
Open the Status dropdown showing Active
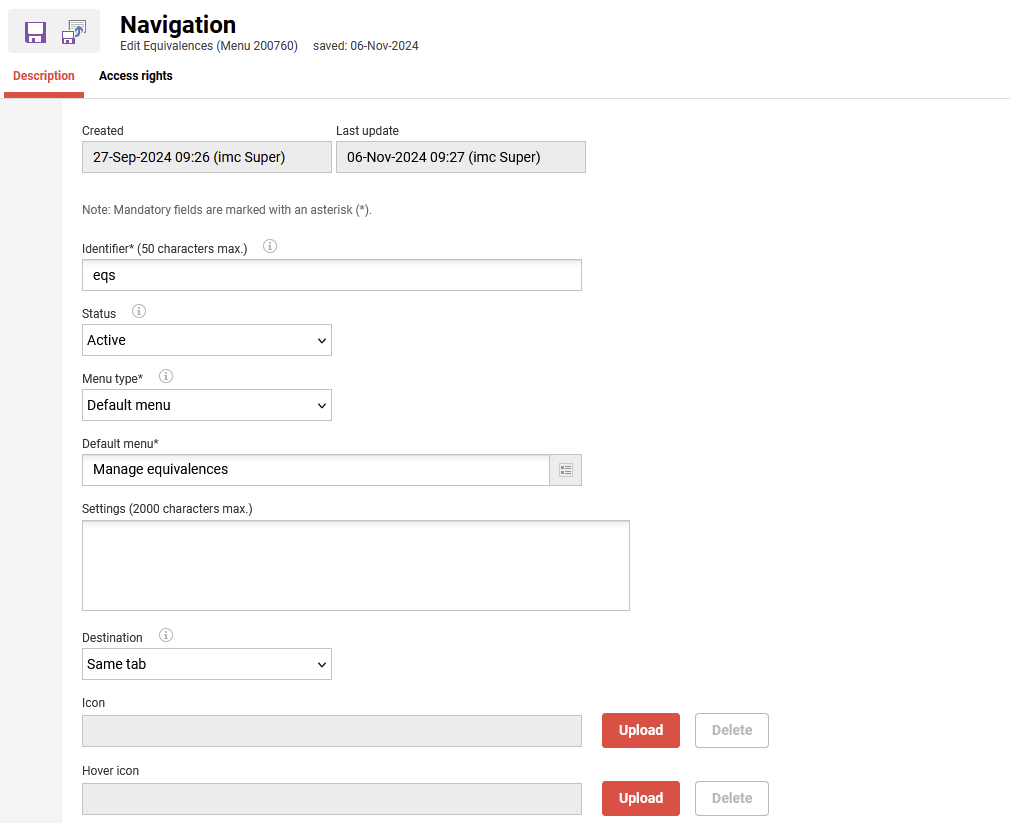(x=206, y=340)
